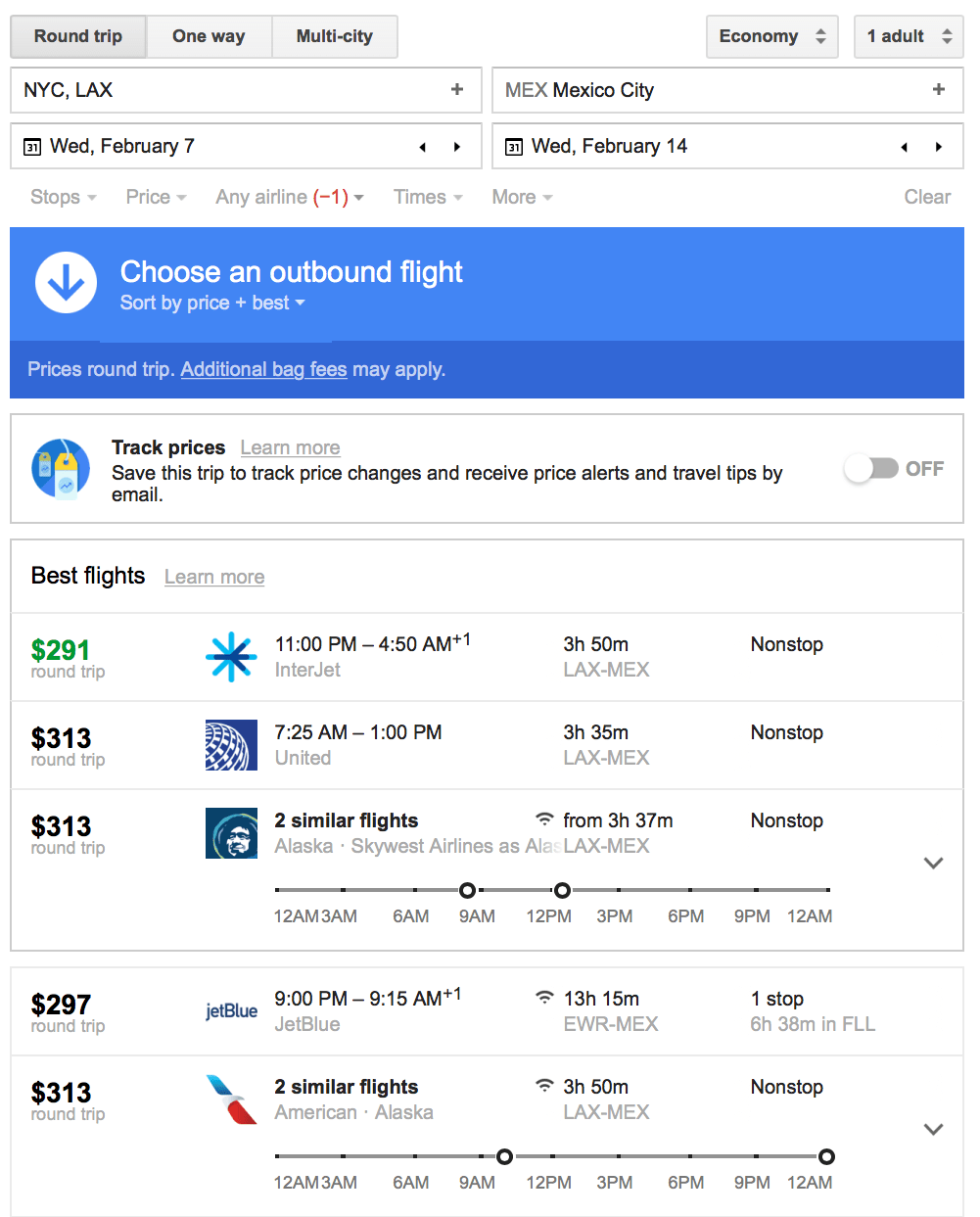Screen dimensions: 980x1217
Task: Open the Stops filter
Action: point(62,197)
